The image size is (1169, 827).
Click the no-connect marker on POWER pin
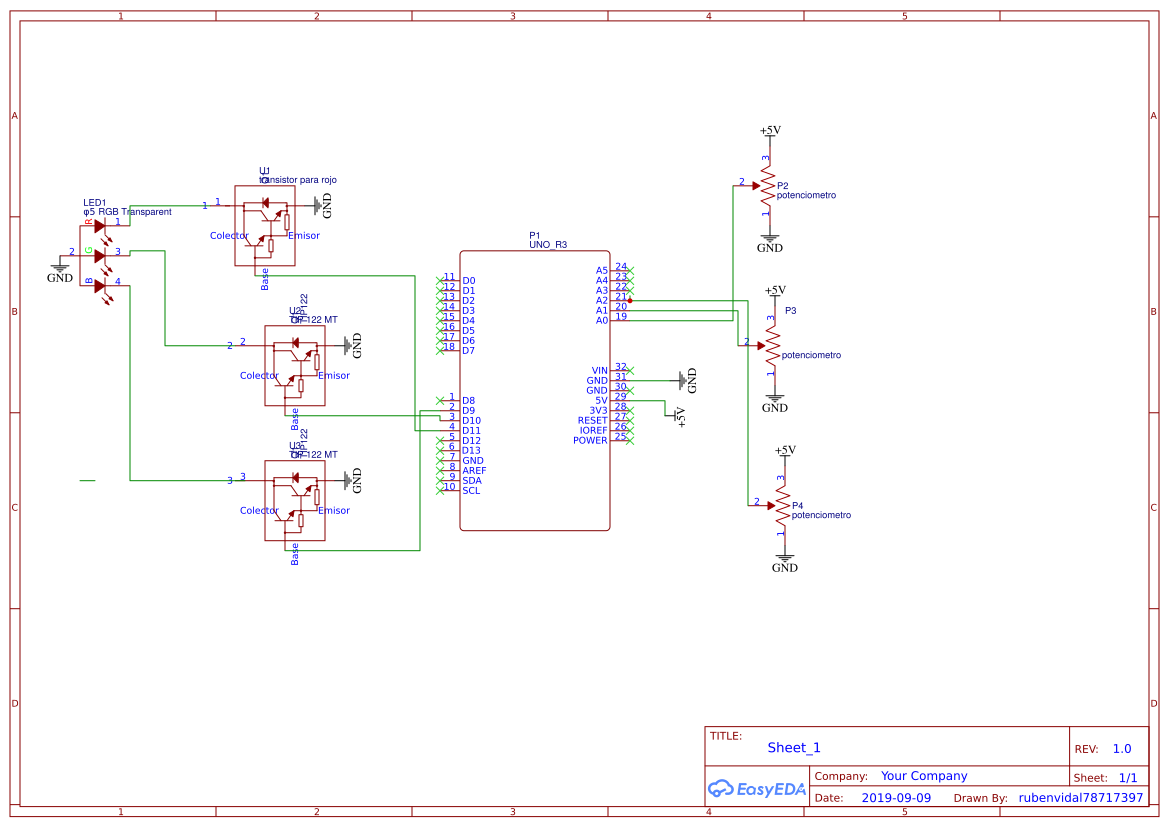pos(630,441)
